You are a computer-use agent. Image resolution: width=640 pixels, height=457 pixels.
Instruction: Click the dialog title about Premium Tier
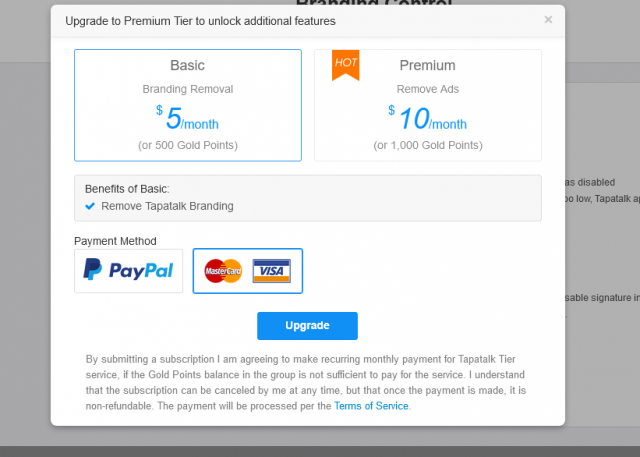(200, 20)
